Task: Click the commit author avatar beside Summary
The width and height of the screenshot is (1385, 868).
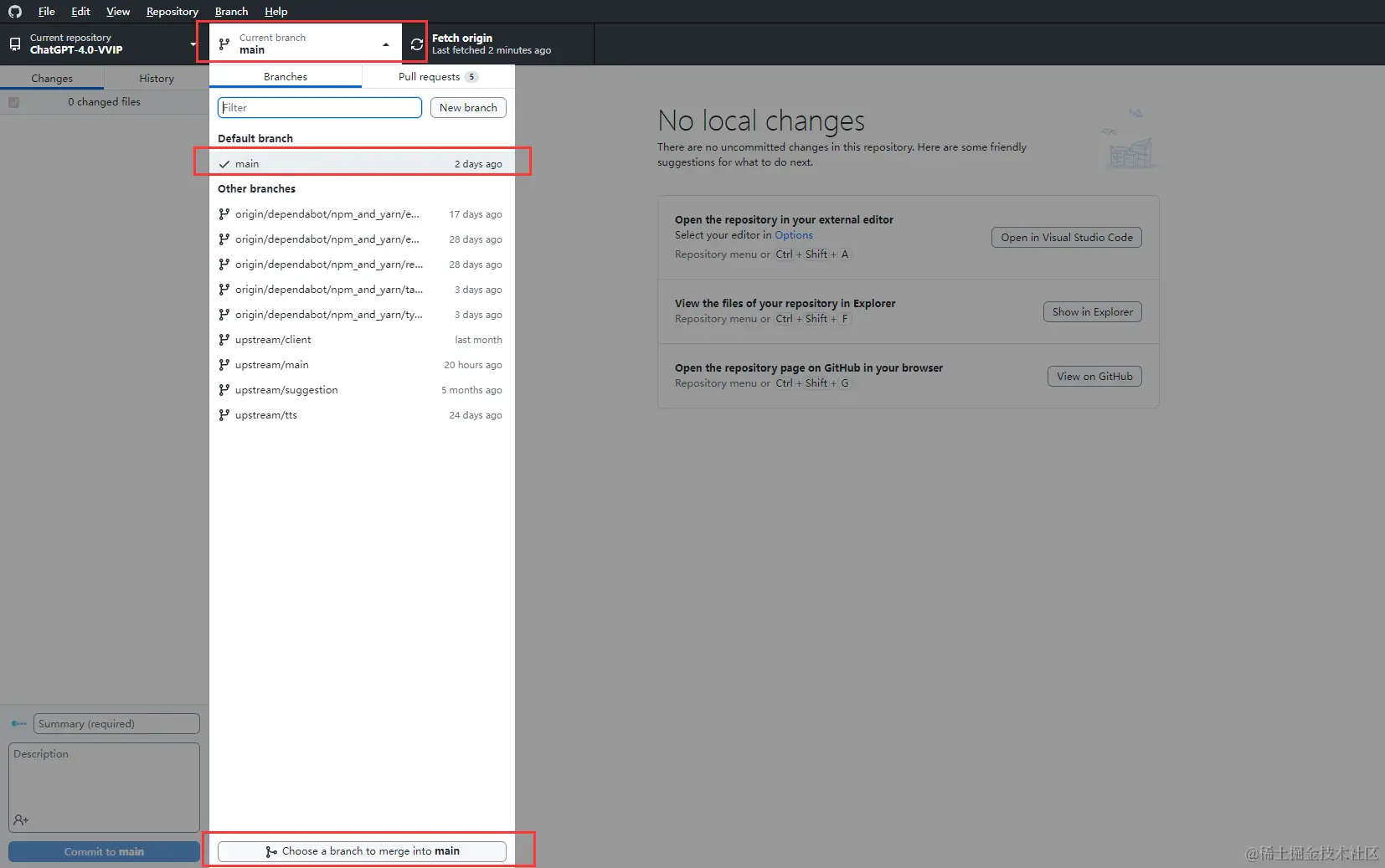Action: pos(18,723)
